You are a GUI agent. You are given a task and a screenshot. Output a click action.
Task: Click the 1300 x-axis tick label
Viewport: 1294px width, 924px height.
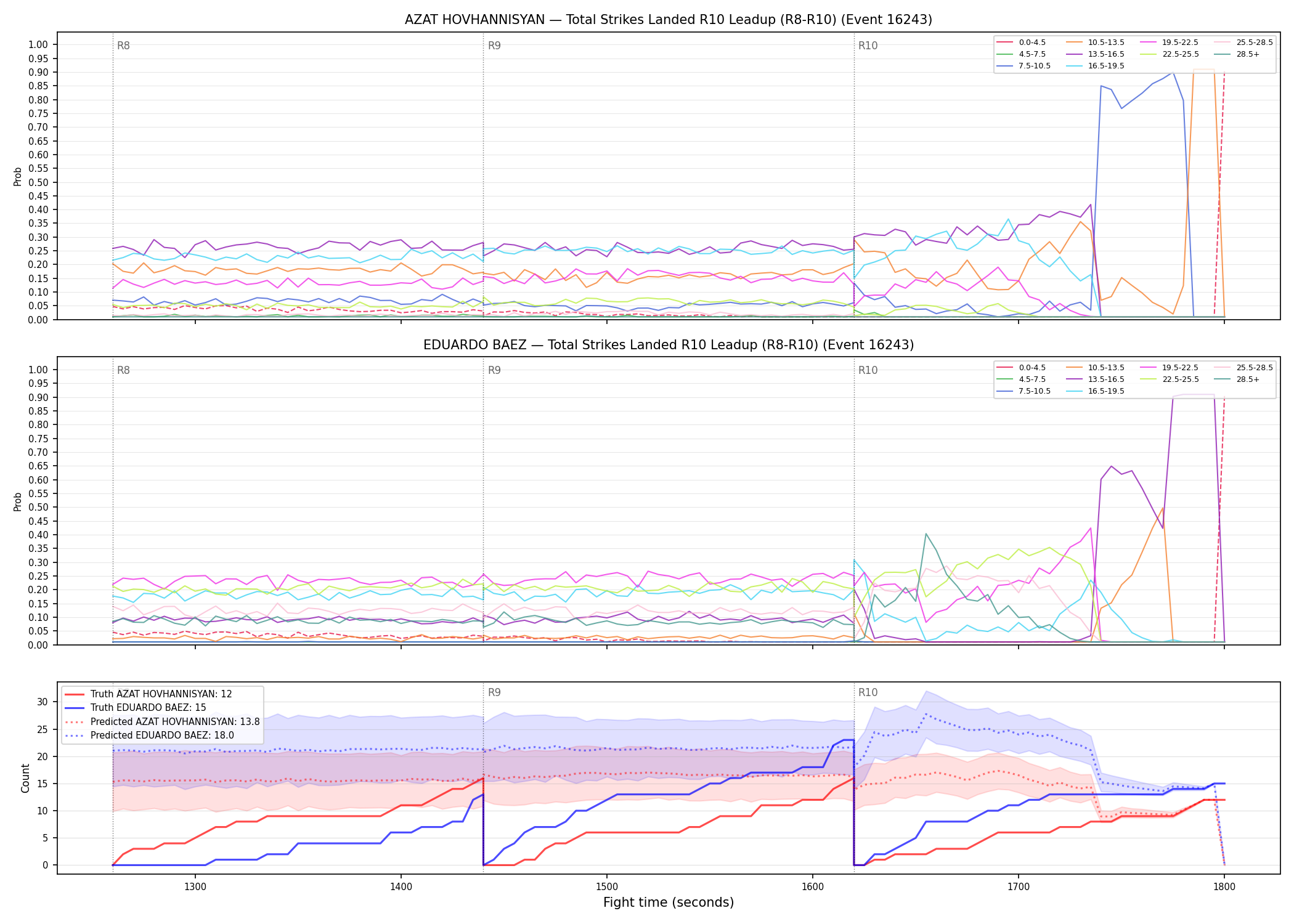195,886
